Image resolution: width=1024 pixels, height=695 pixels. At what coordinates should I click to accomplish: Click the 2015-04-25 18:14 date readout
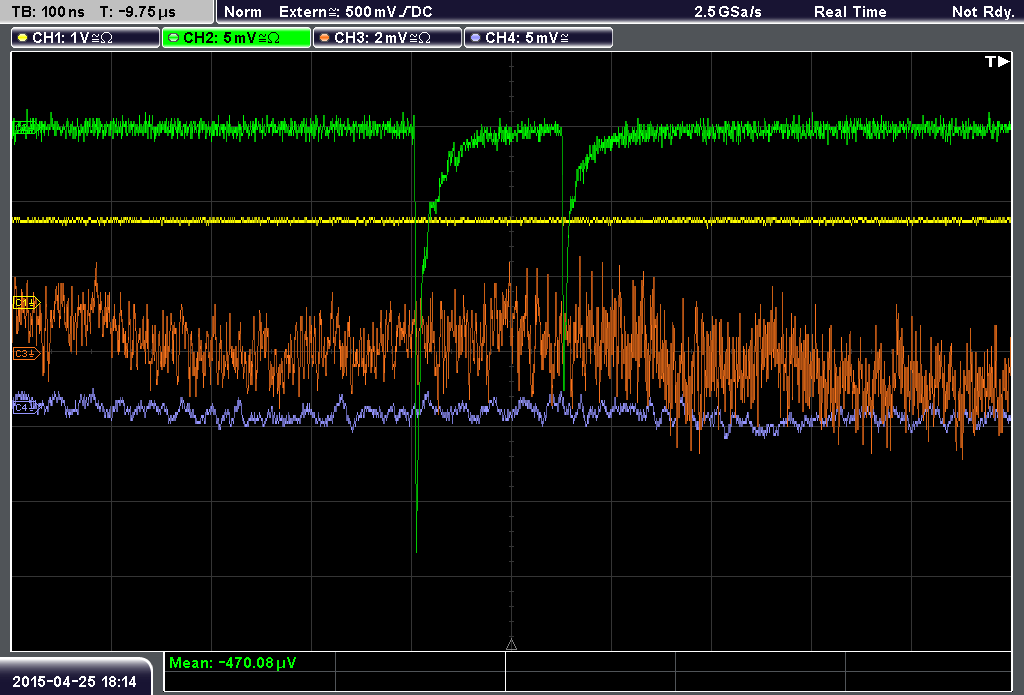click(x=74, y=681)
